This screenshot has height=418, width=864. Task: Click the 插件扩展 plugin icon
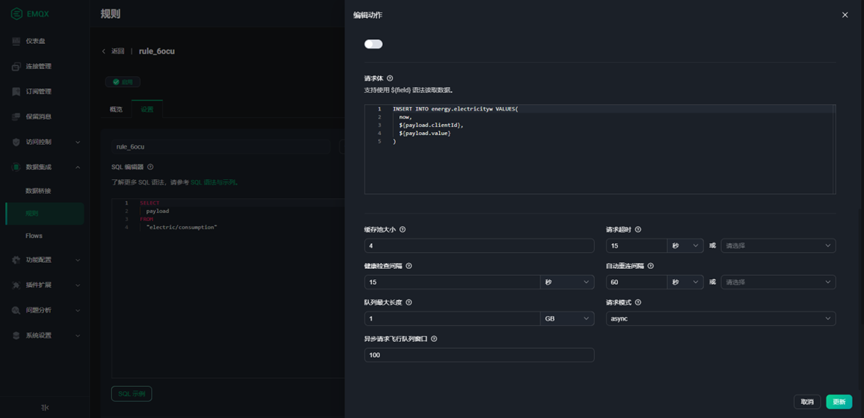pyautogui.click(x=17, y=285)
